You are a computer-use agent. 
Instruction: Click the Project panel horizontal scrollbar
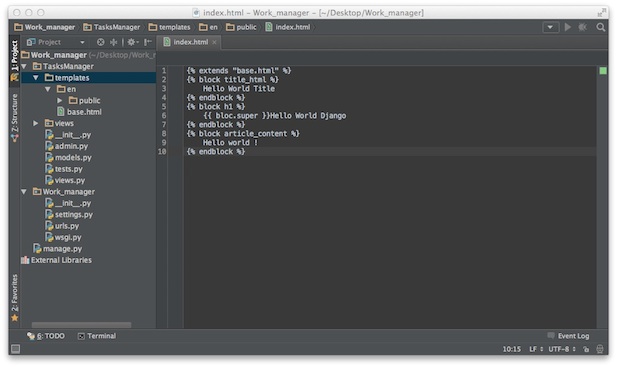[81, 325]
